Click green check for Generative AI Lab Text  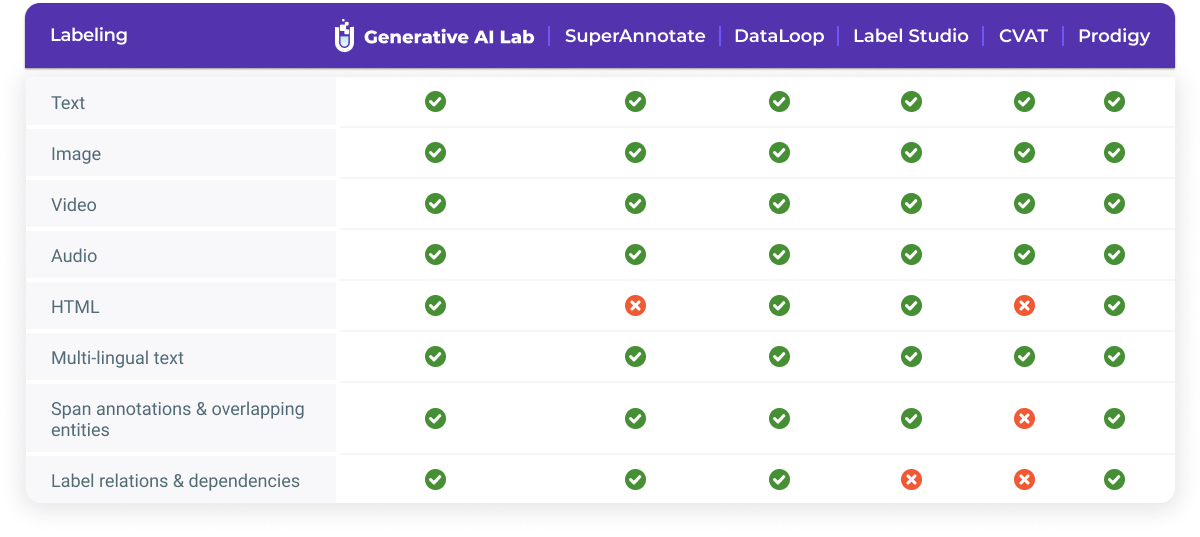coord(435,101)
